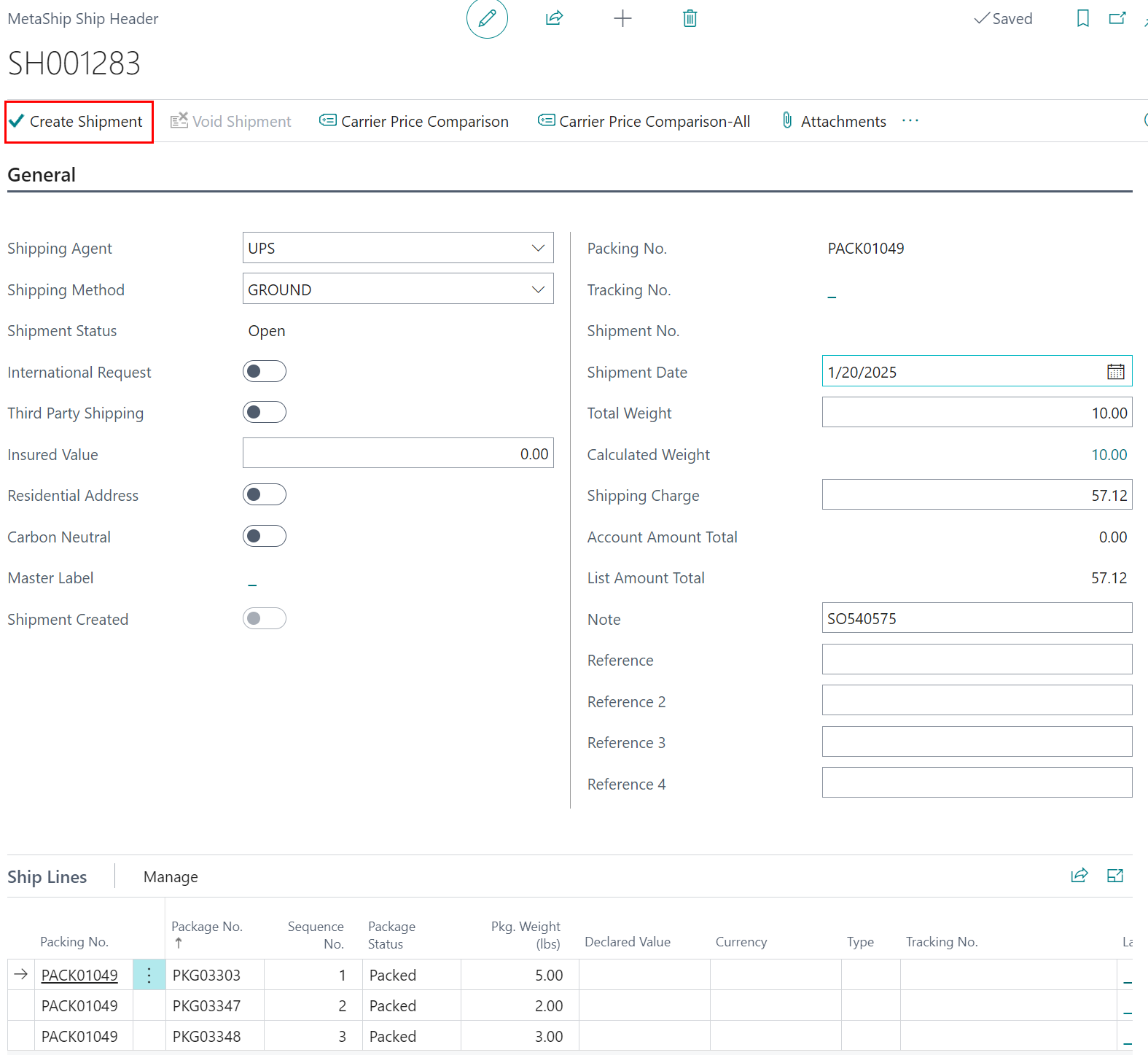Click the bookmark icon

(x=1083, y=18)
